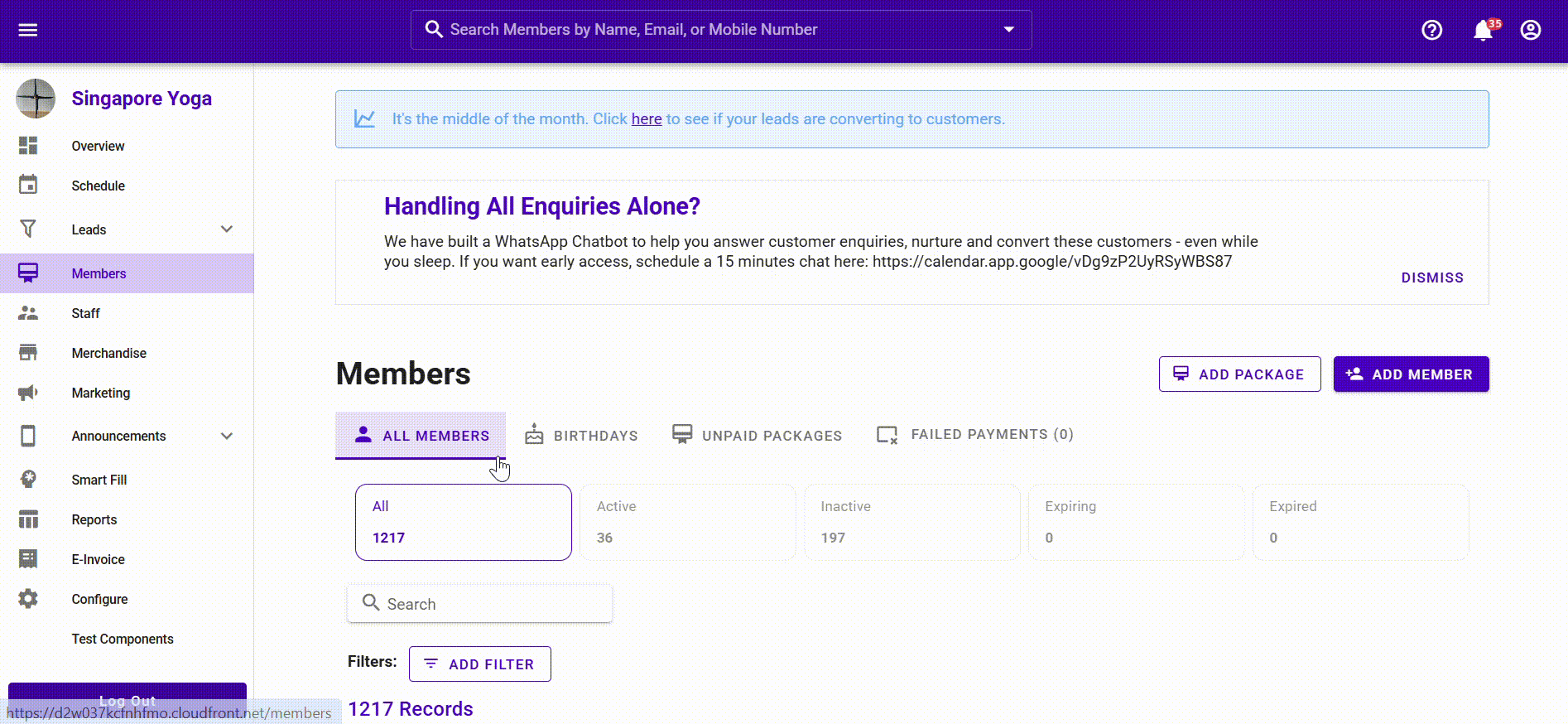Select the Inactive 197 members card
This screenshot has height=724, width=1568.
point(911,522)
